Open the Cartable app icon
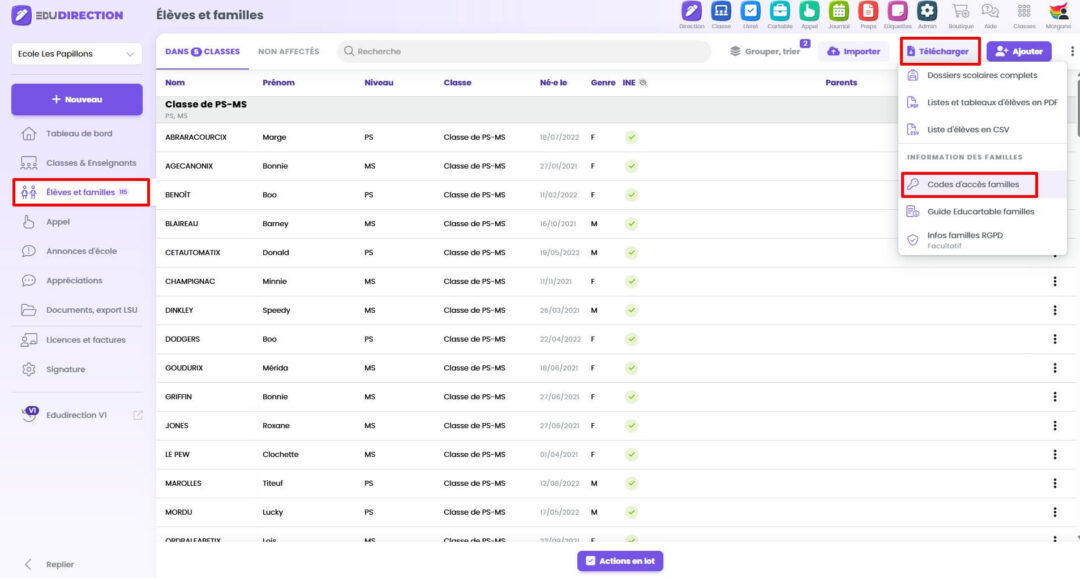This screenshot has height=578, width=1080. coord(780,12)
